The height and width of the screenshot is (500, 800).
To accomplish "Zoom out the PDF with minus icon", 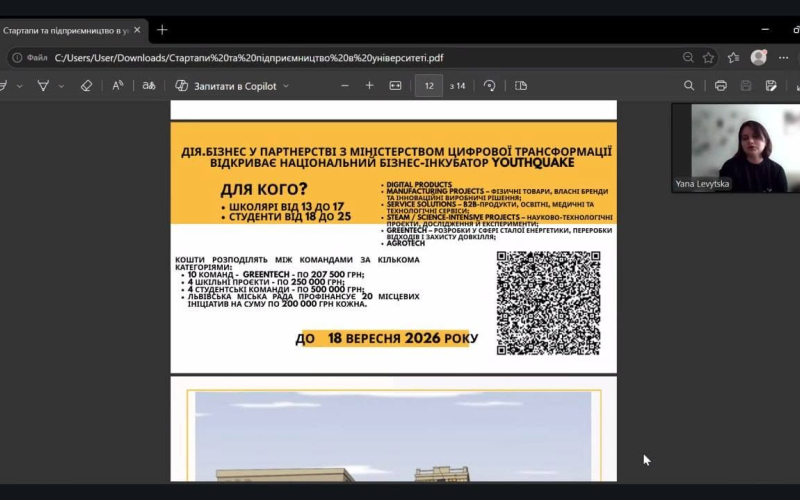I will pos(345,86).
